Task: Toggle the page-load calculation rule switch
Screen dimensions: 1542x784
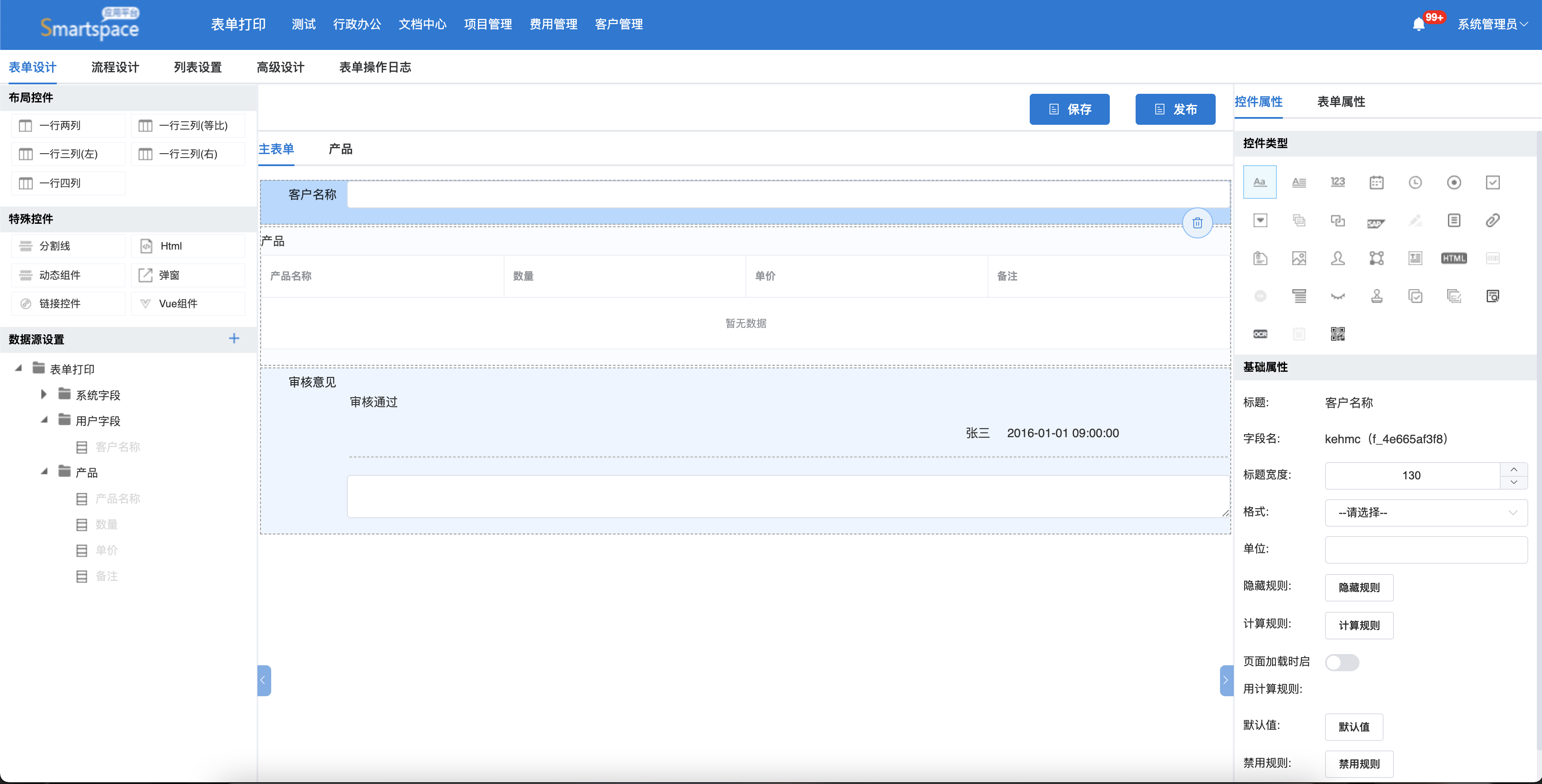Action: [1341, 662]
